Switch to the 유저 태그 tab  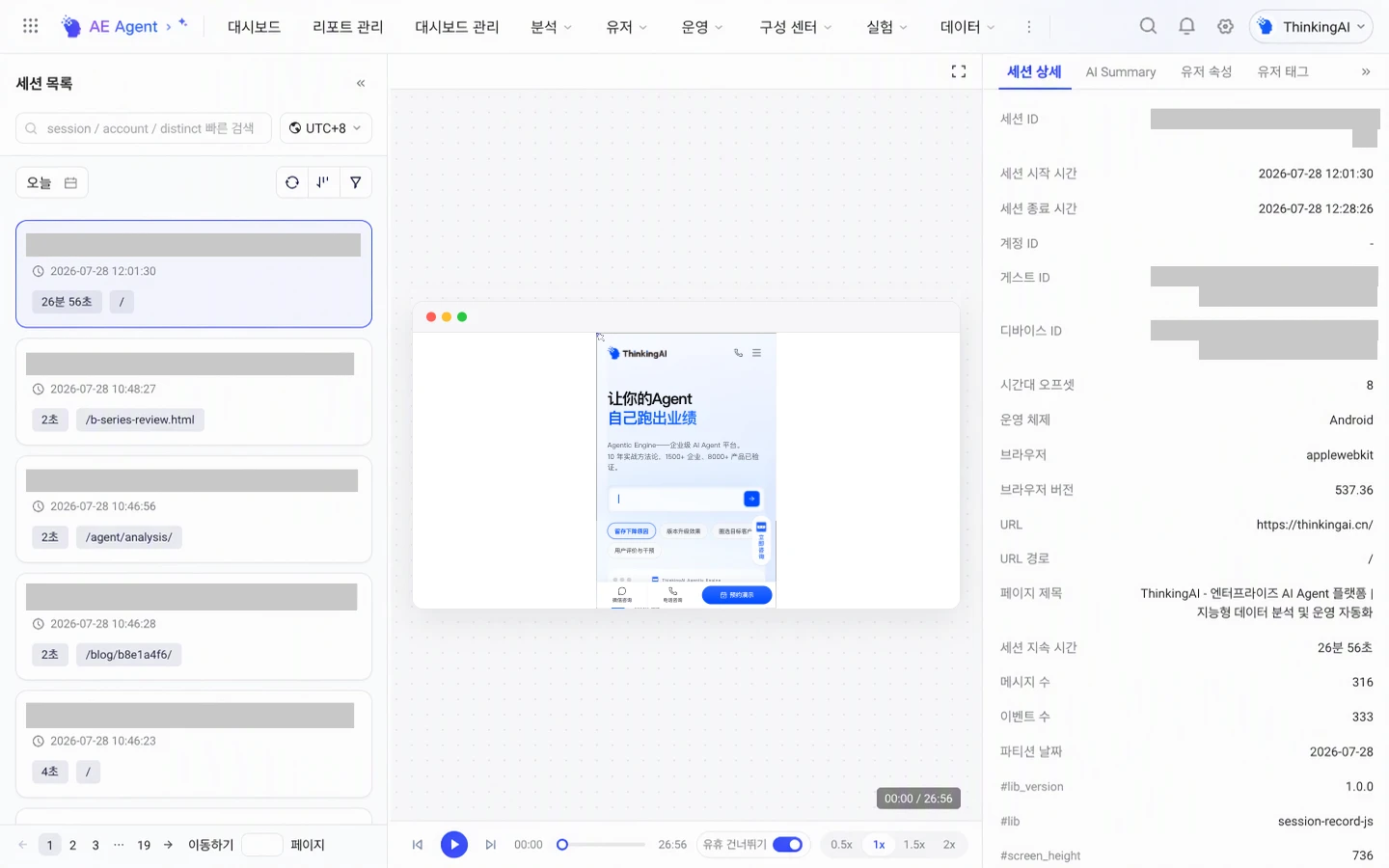[x=1283, y=72]
